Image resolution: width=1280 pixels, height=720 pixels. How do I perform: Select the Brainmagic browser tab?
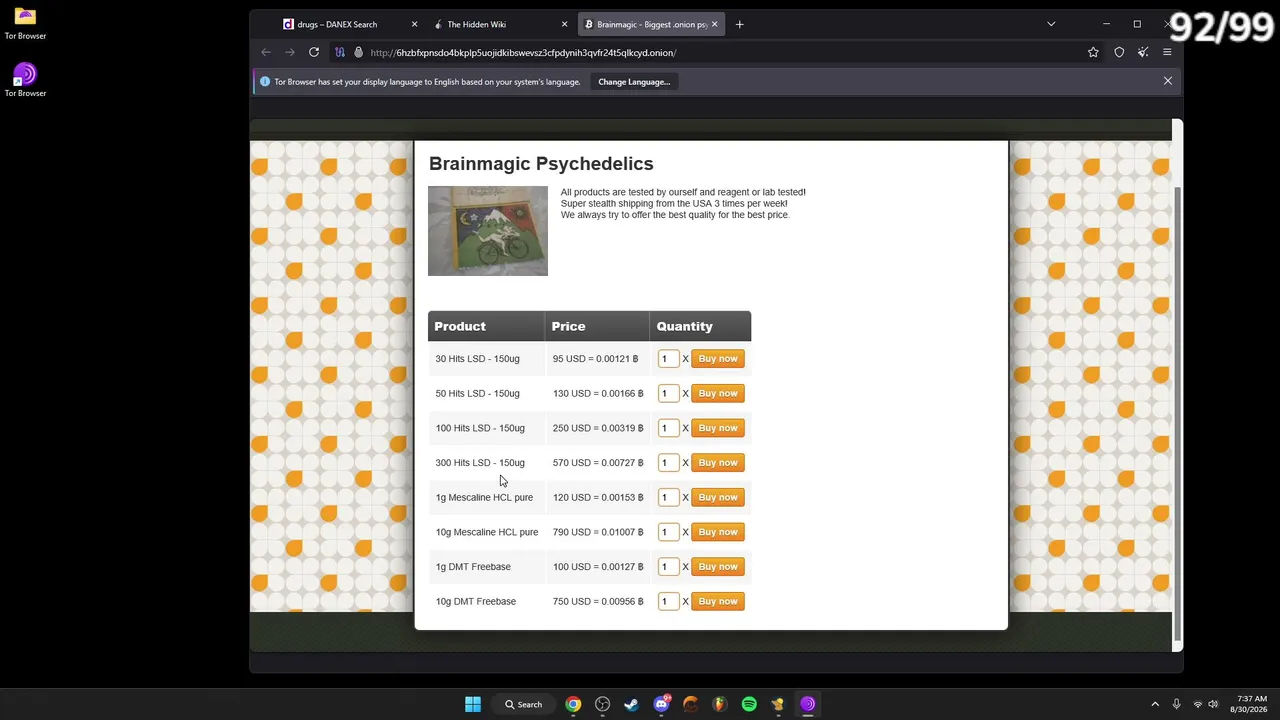click(651, 24)
